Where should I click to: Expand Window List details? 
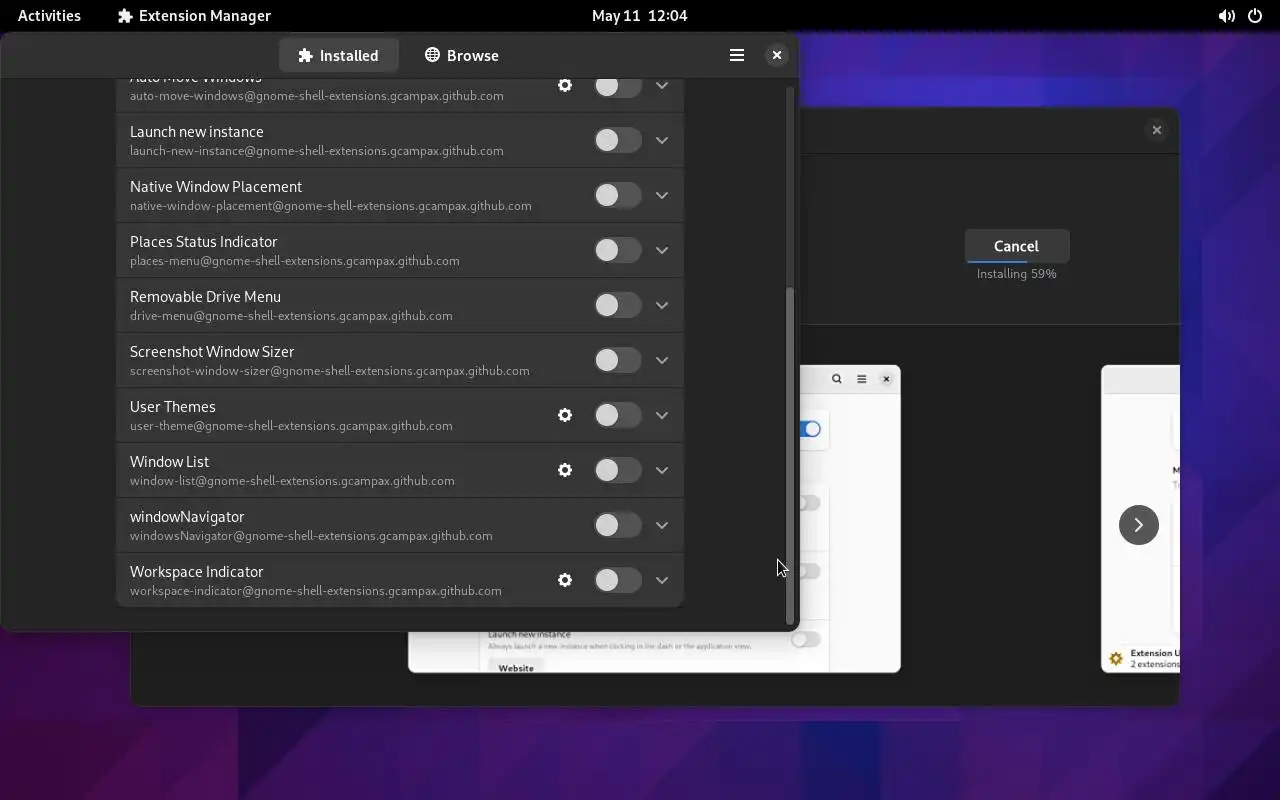662,471
